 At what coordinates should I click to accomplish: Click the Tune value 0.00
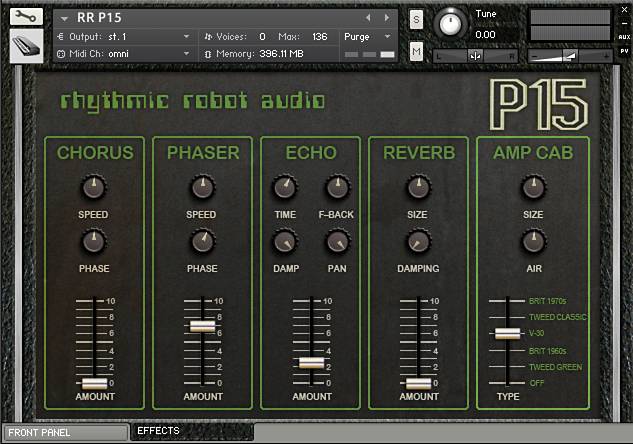point(485,35)
